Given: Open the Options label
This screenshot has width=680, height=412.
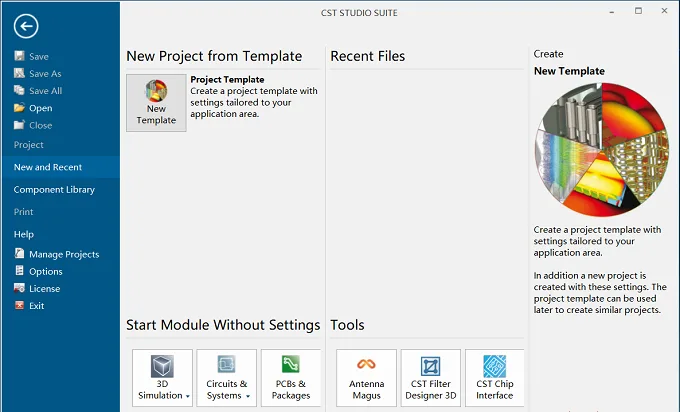Looking at the screenshot, I should (46, 271).
